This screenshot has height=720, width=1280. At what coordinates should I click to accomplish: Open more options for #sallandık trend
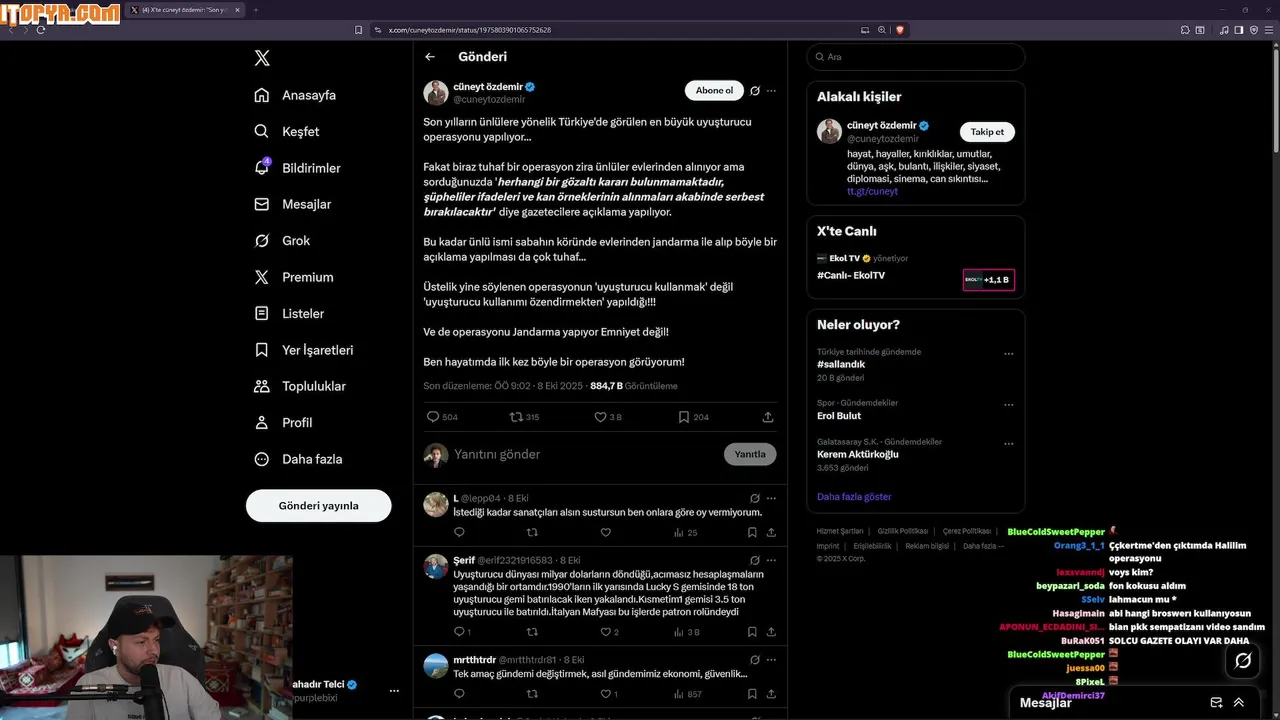click(x=1009, y=354)
